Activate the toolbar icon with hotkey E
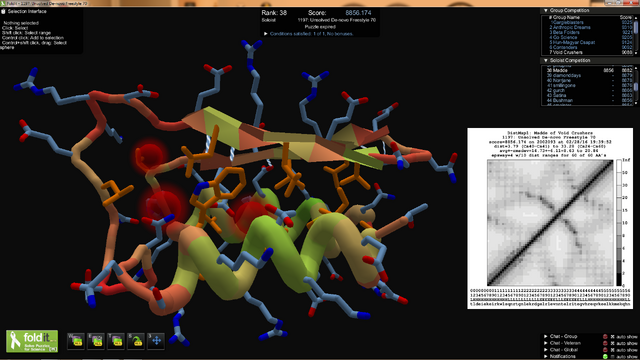Screen dimensions: 640x360 coord(96,341)
